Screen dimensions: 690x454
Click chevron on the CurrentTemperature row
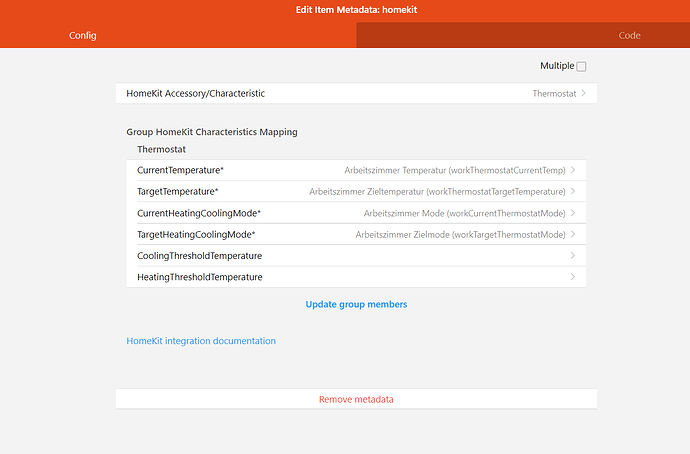point(573,170)
